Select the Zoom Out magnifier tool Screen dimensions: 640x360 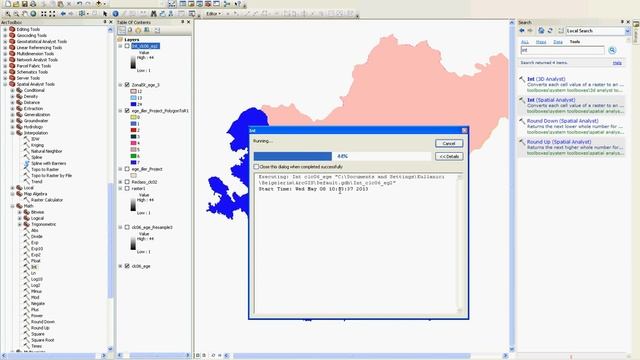click(16, 14)
